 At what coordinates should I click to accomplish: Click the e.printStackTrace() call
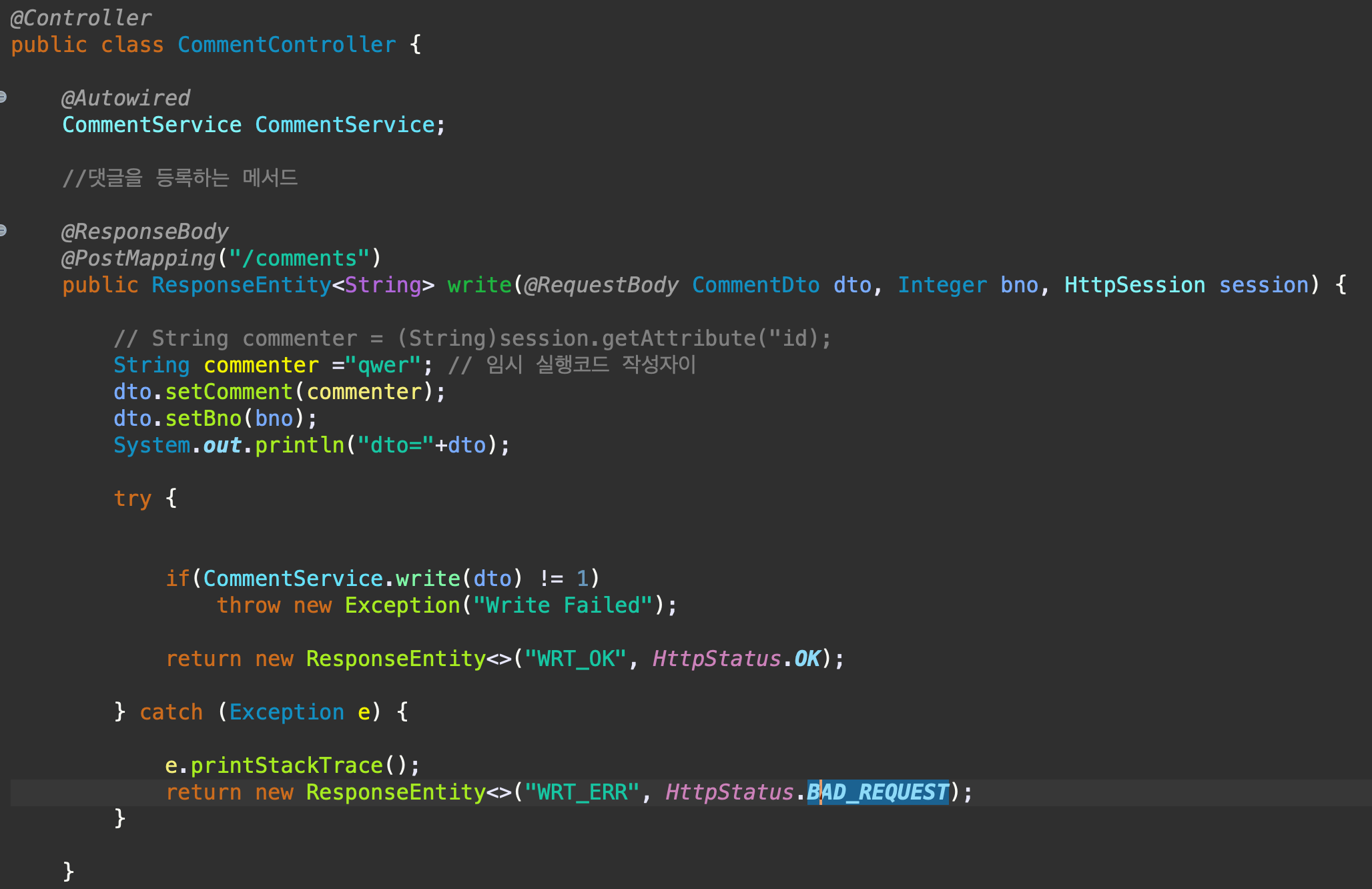(292, 766)
